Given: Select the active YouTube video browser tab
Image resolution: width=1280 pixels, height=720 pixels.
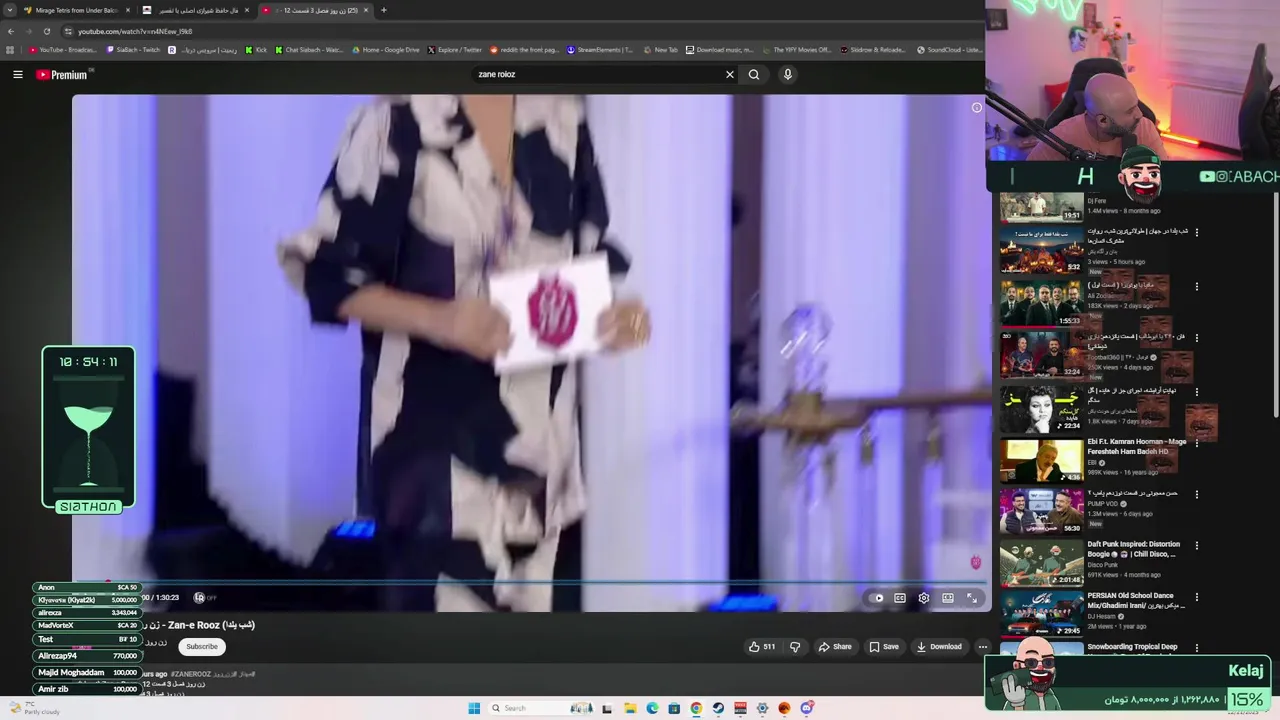Looking at the screenshot, I should click(x=315, y=10).
